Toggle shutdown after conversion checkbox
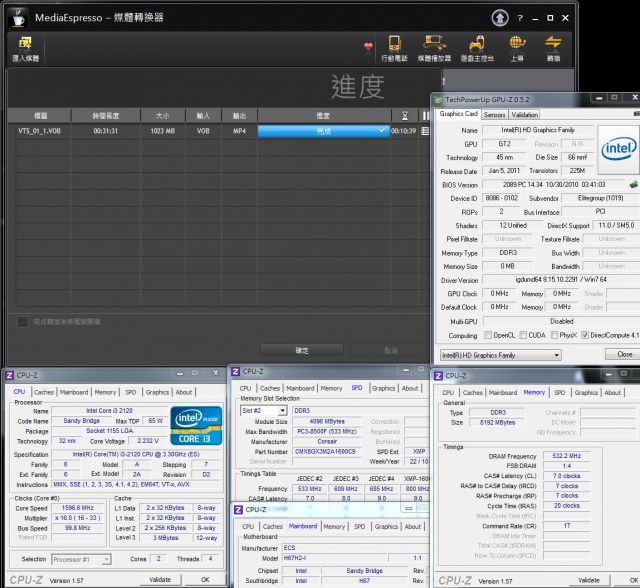This screenshot has height=588, width=640. [x=23, y=322]
